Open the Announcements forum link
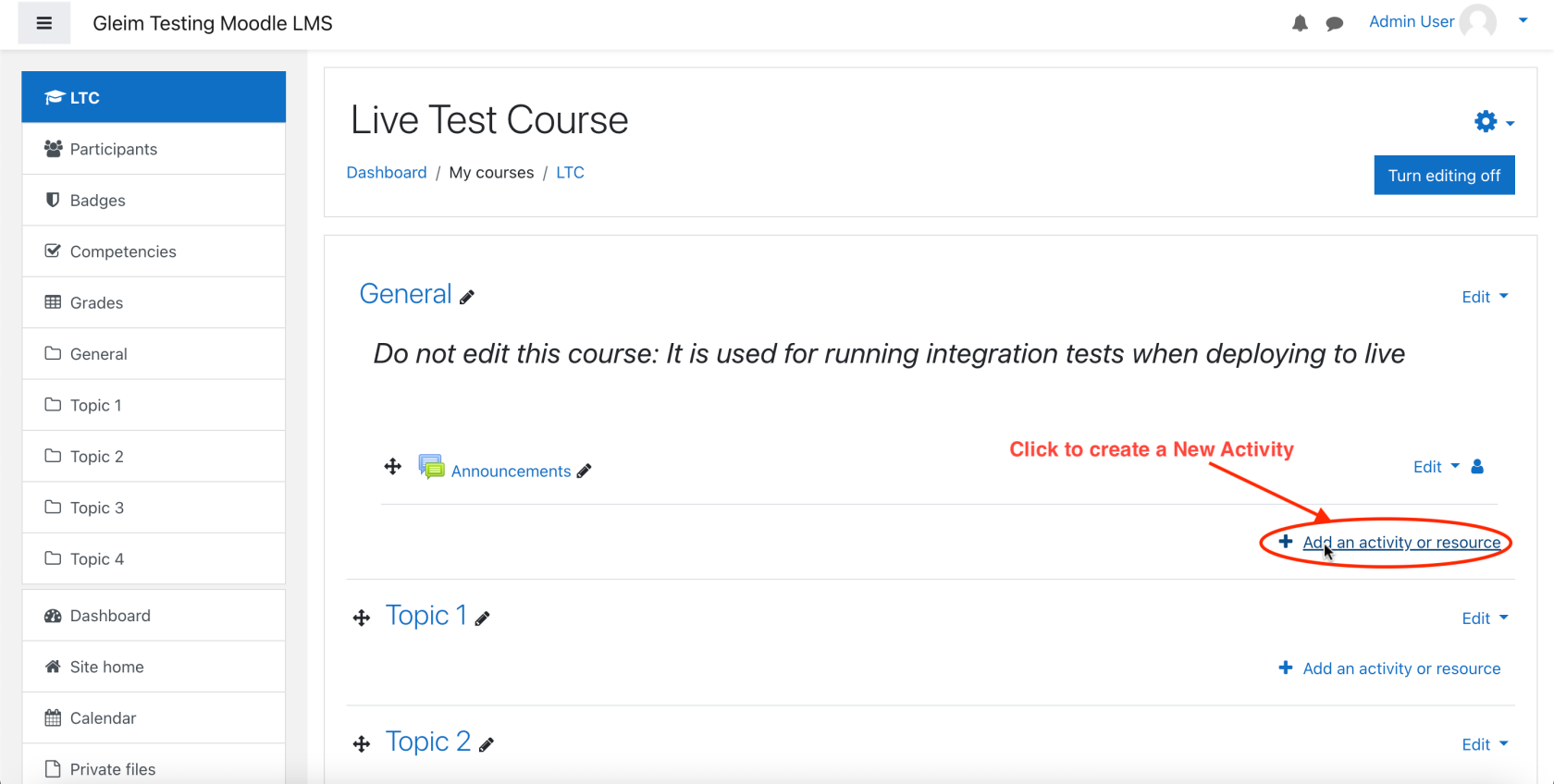This screenshot has height=784, width=1554. point(511,472)
